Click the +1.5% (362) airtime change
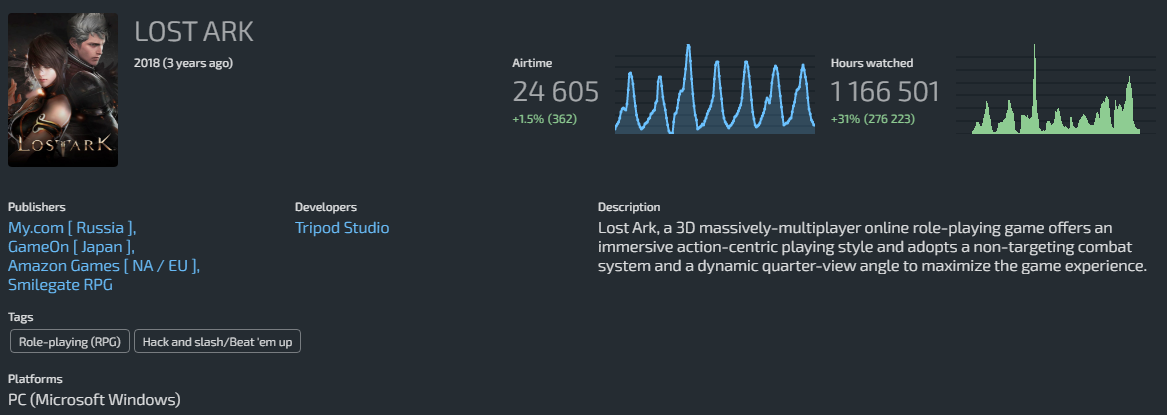The image size is (1167, 415). (x=544, y=119)
